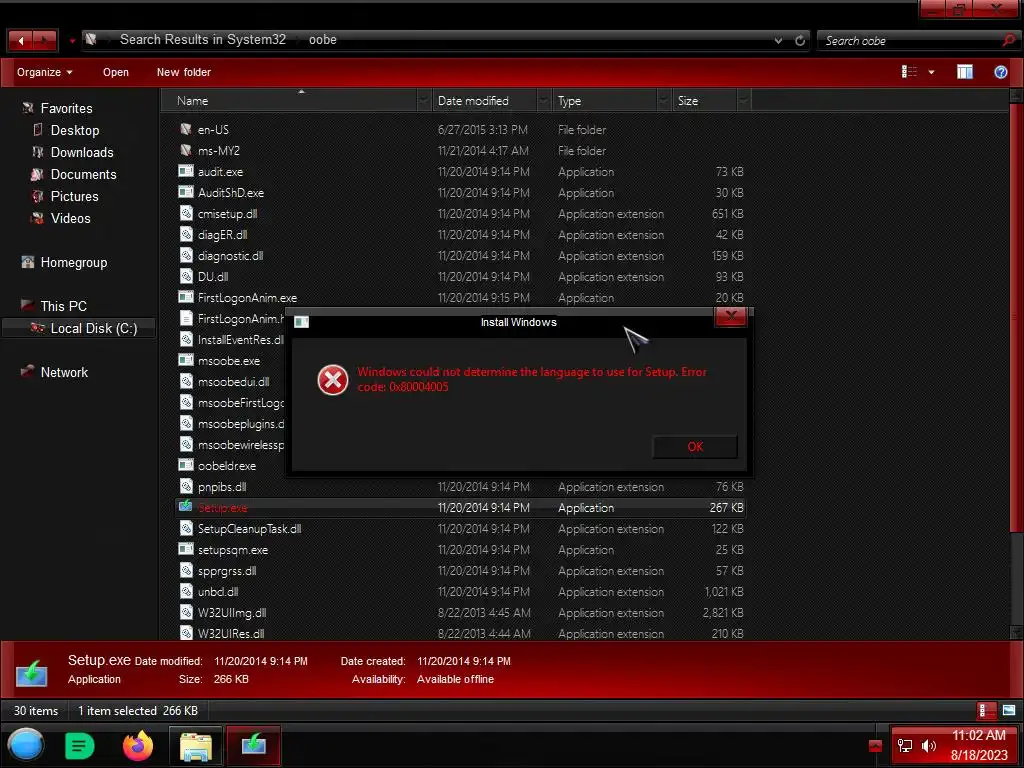
Task: Open Documents in the navigation pane
Action: (x=83, y=174)
